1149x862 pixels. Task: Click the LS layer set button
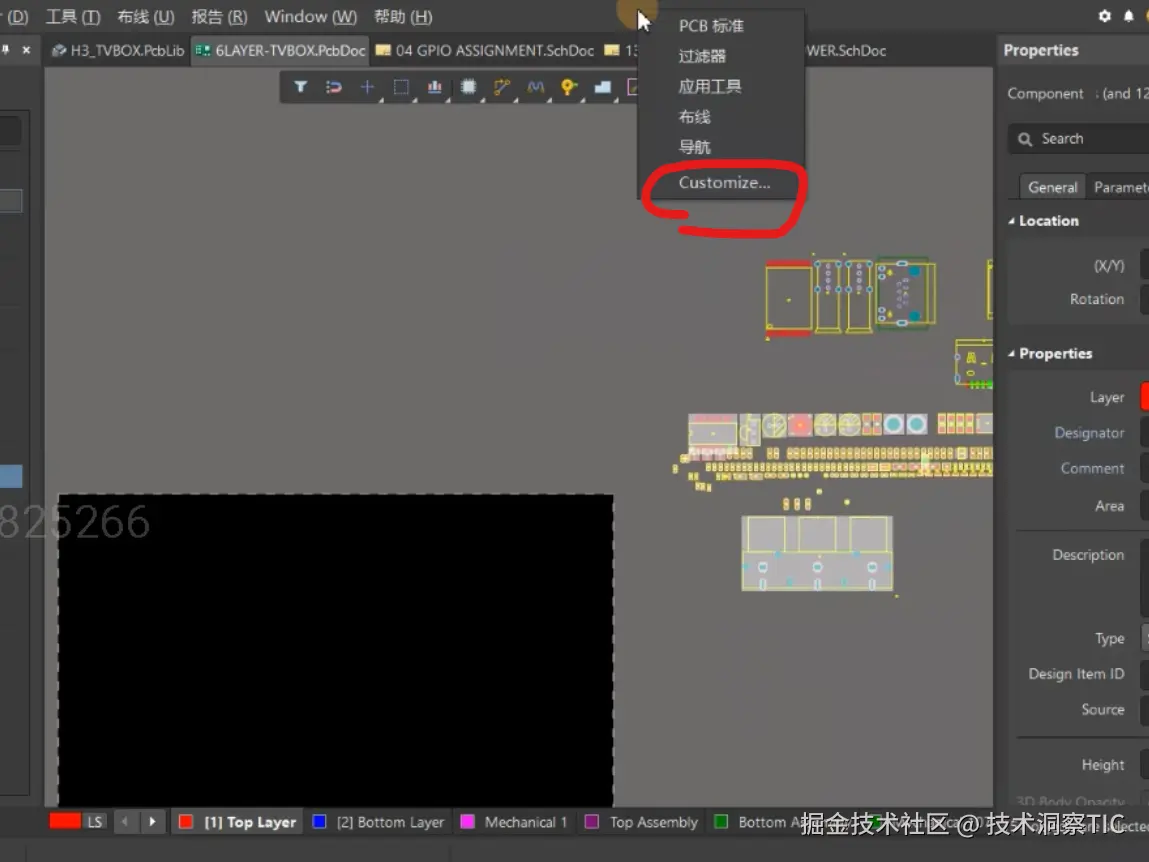[x=95, y=822]
